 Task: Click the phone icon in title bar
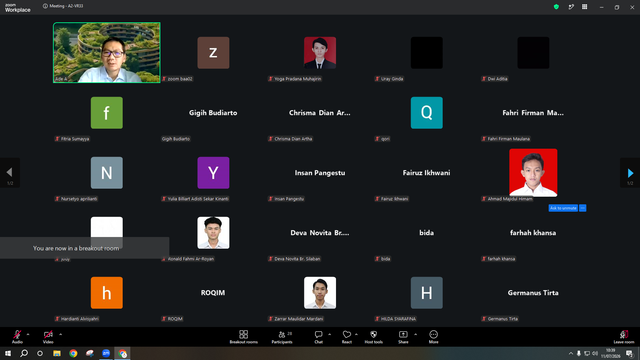click(x=571, y=7)
